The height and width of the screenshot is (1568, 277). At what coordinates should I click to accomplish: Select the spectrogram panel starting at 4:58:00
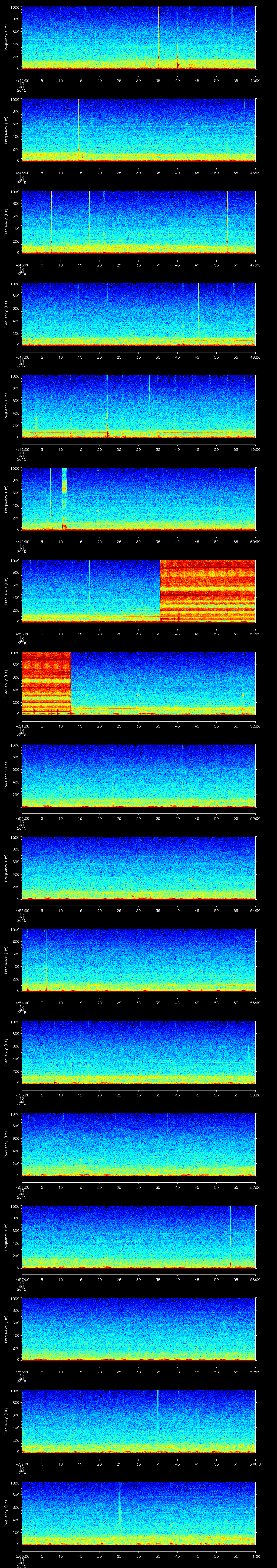pos(138,1329)
